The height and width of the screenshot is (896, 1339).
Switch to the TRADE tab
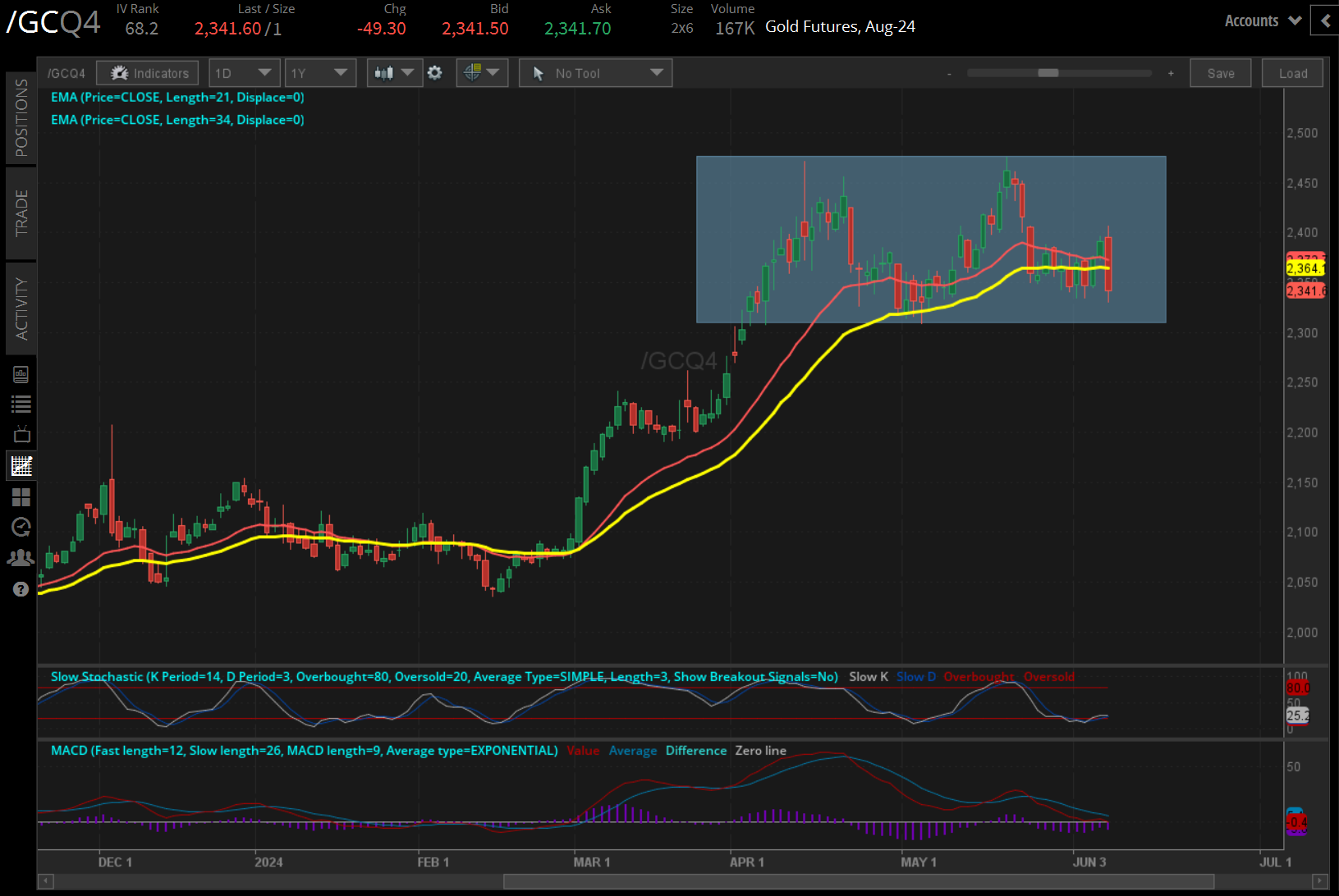tap(21, 213)
